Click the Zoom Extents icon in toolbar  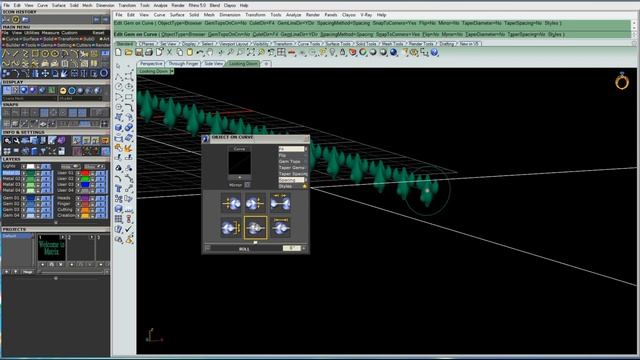pos(251,52)
